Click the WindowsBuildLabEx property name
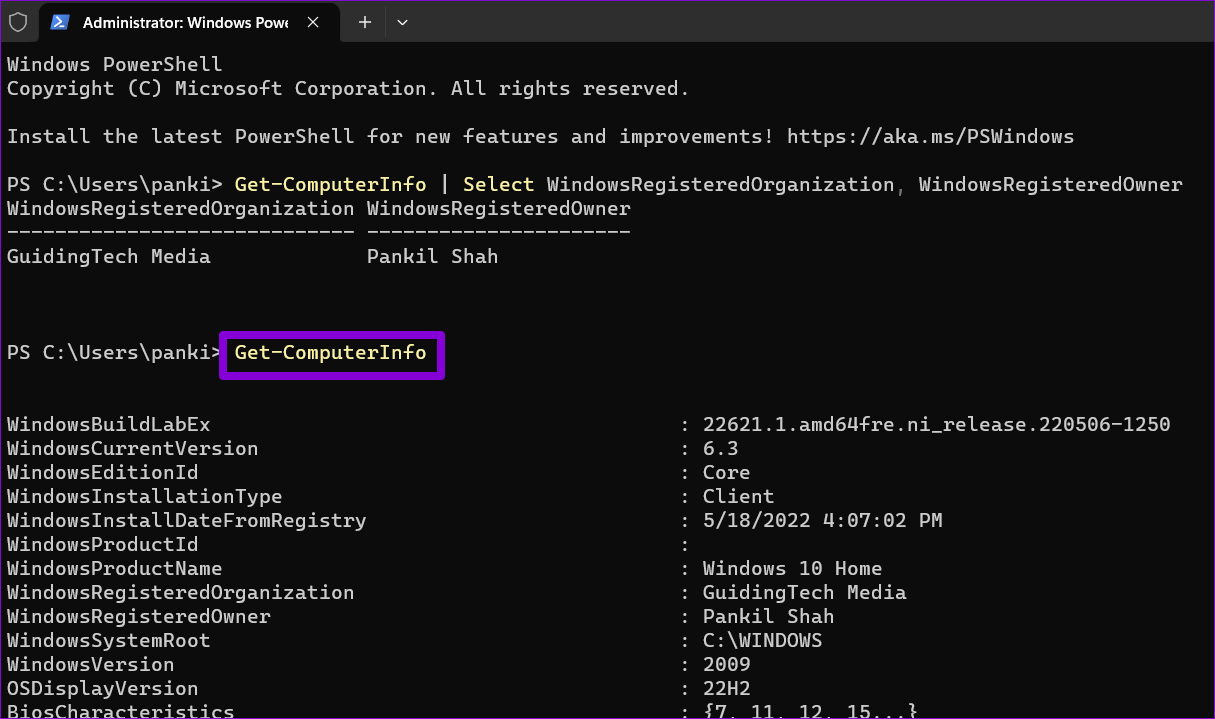1215x719 pixels. coord(108,424)
